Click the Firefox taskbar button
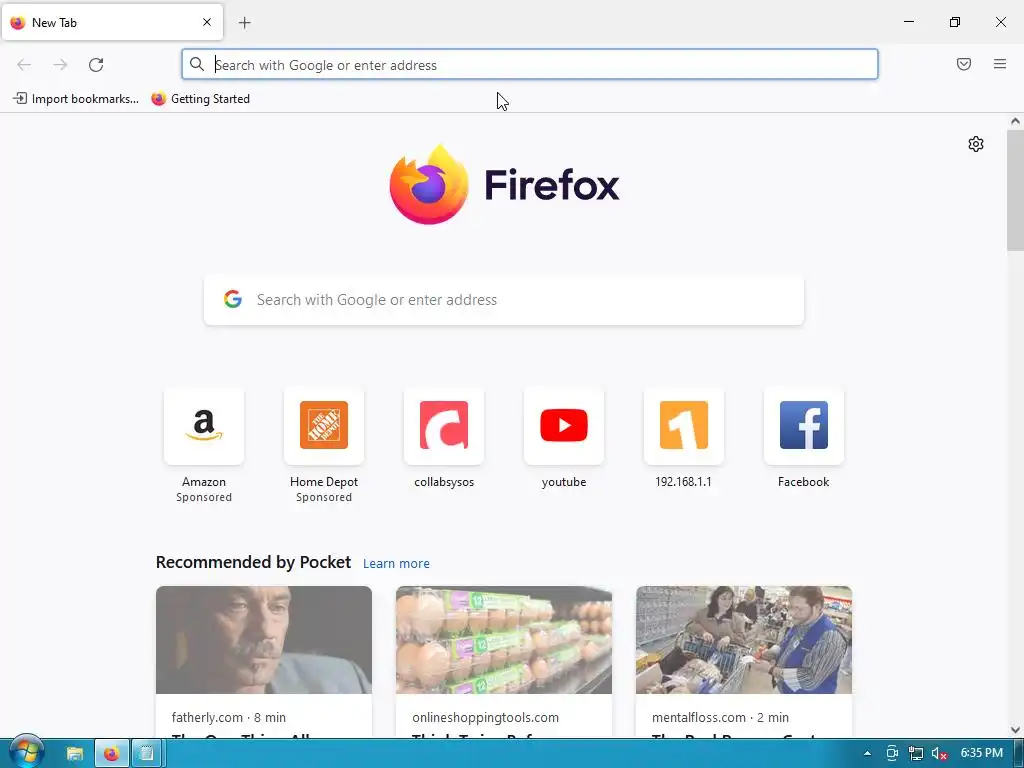This screenshot has height=768, width=1024. click(x=112, y=754)
